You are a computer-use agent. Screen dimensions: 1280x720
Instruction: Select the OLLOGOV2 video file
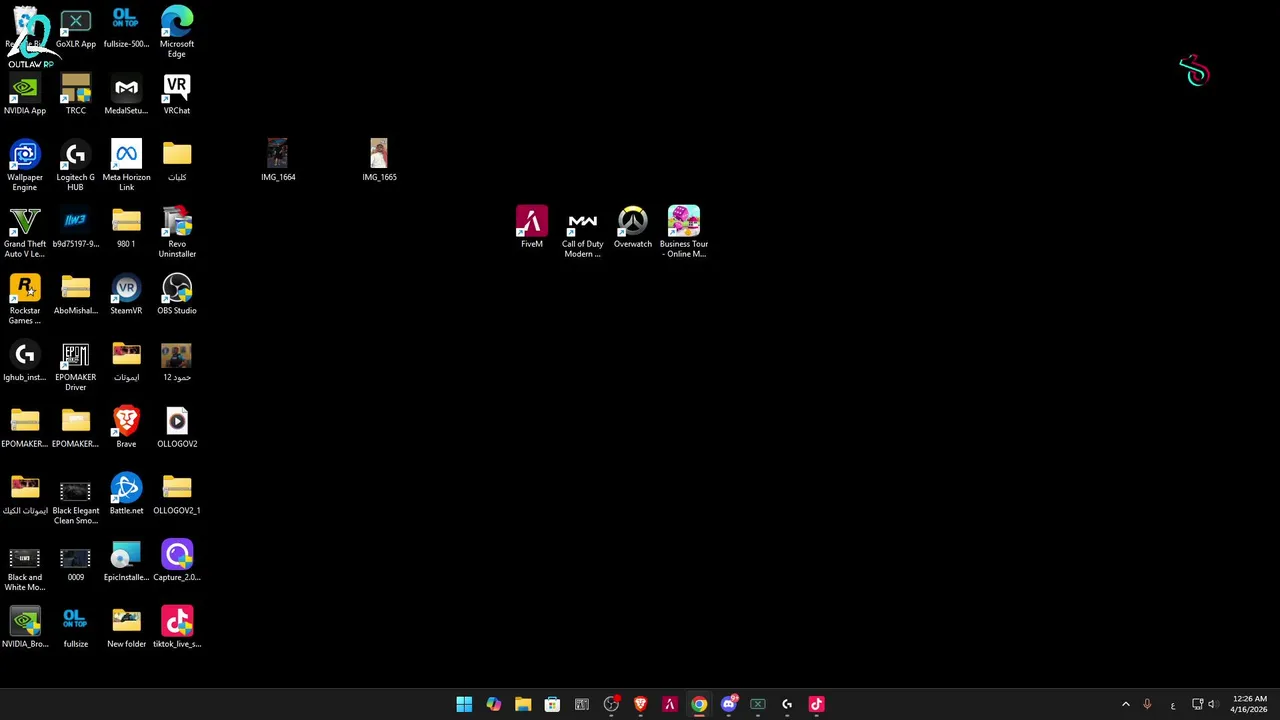tap(177, 429)
